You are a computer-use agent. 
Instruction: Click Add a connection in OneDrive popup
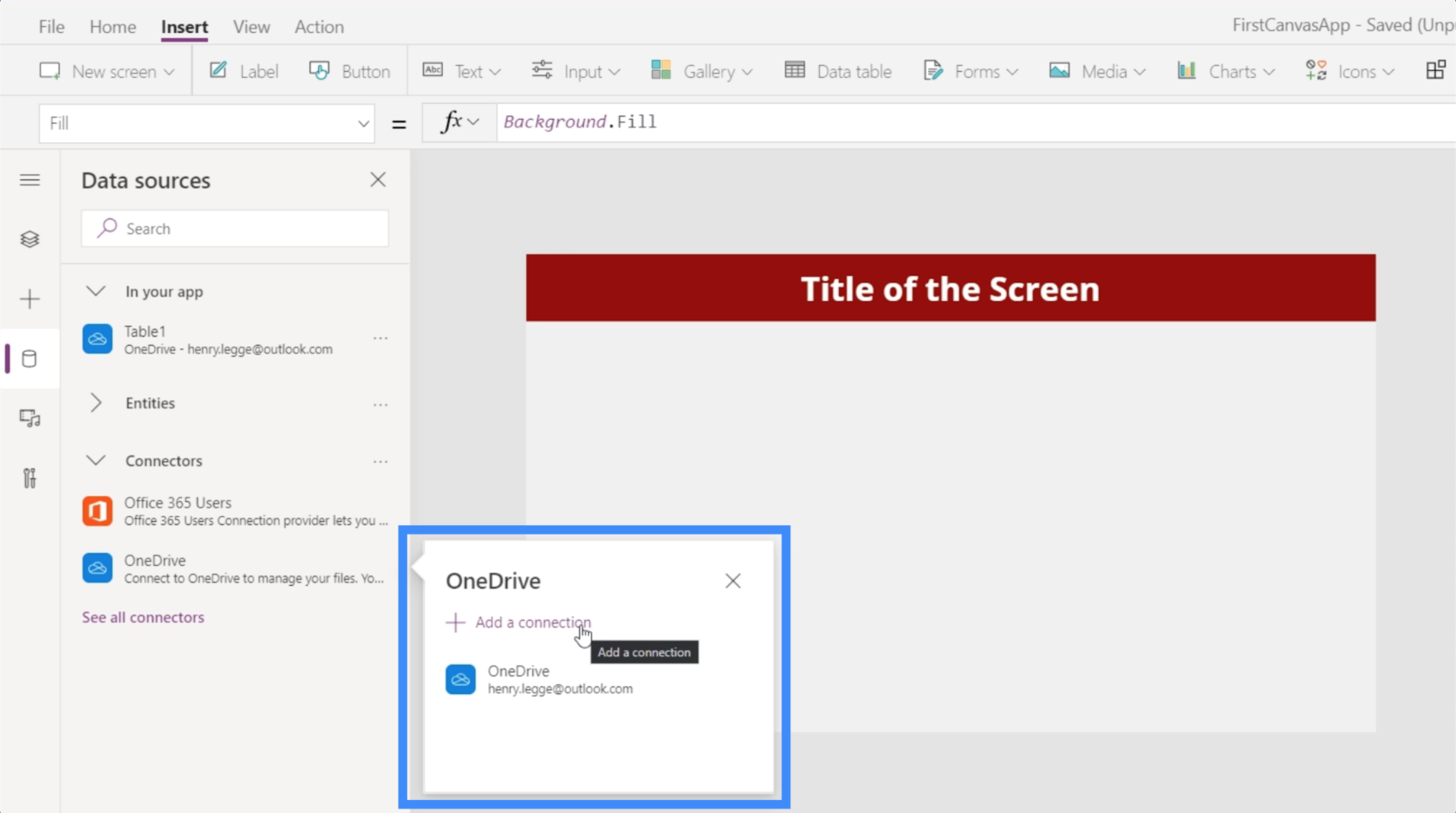[x=518, y=622]
